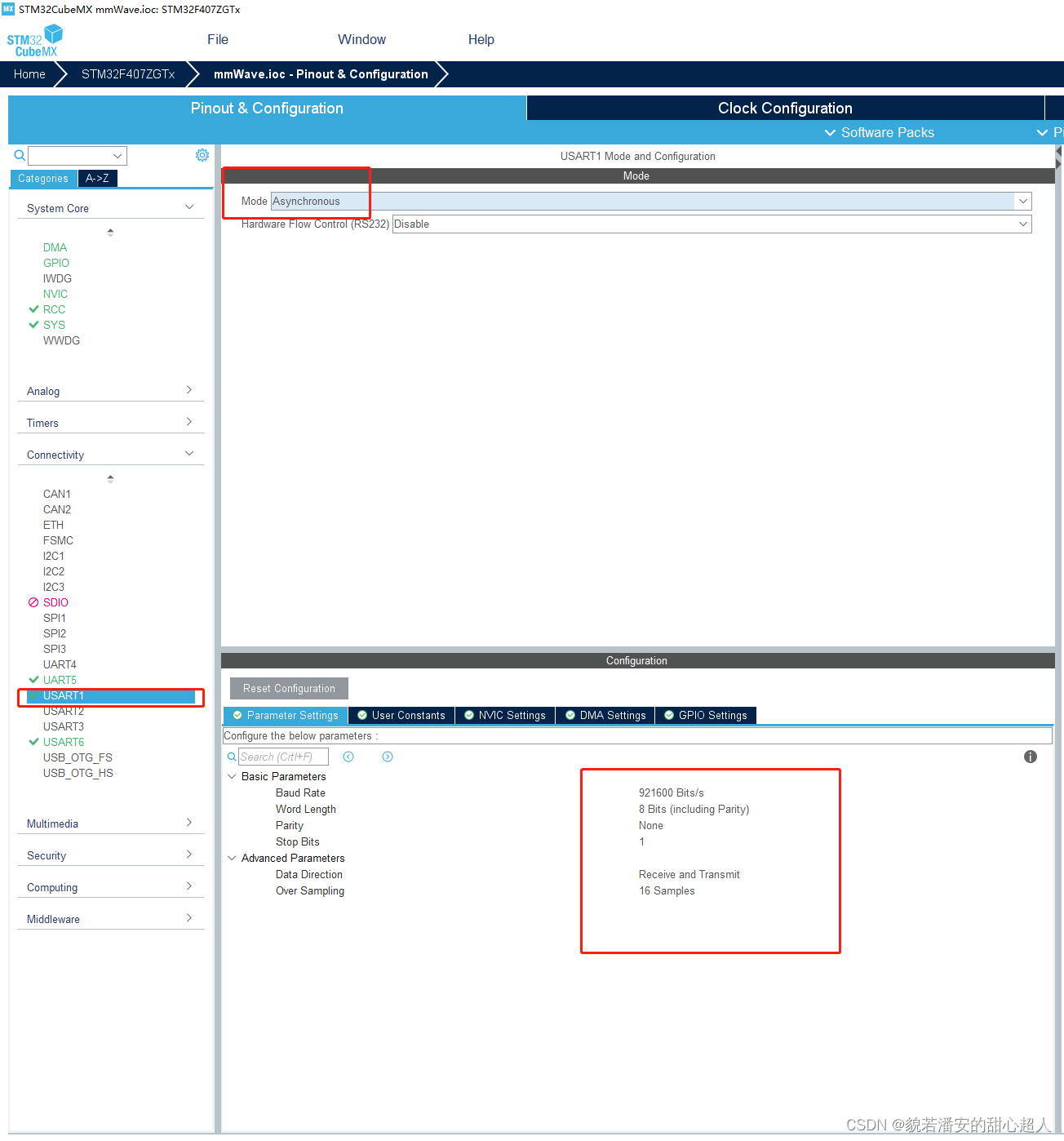Open the User Constants tab
Screen dimensions: 1064x1141
(x=401, y=715)
